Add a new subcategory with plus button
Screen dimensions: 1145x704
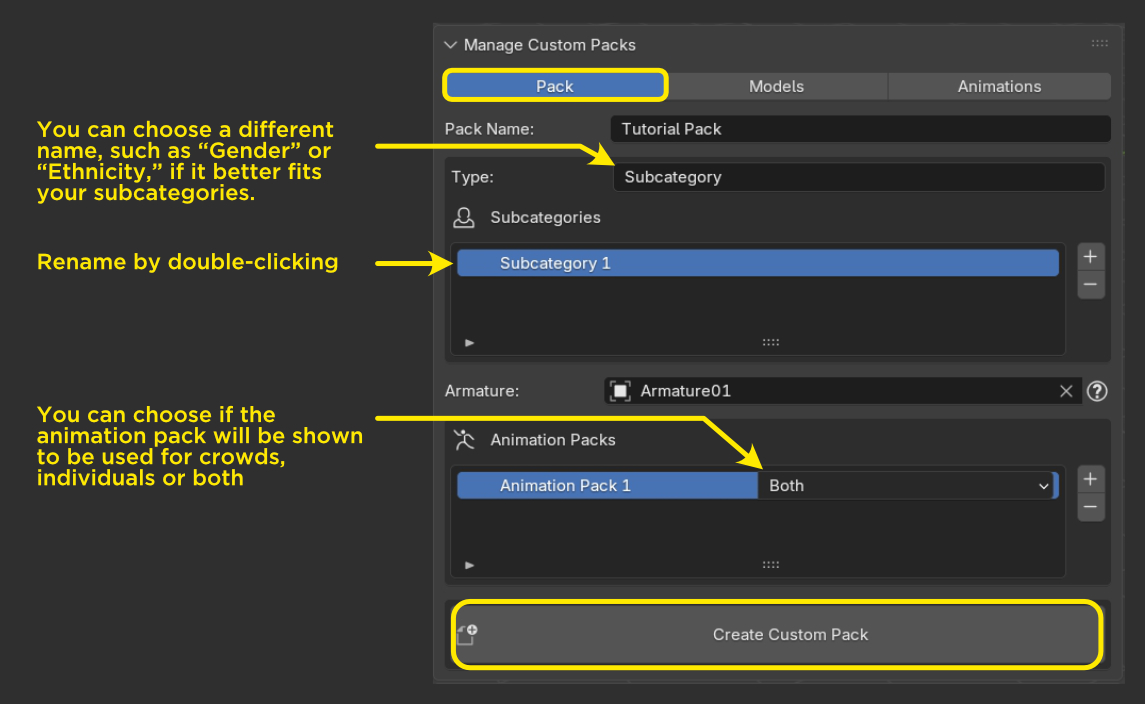[x=1090, y=256]
